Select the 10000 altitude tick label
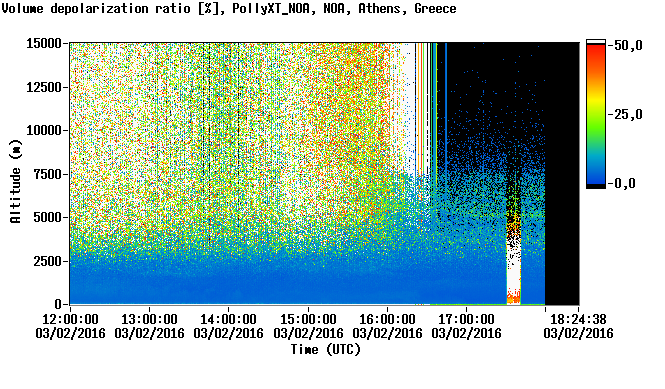 click(x=44, y=131)
